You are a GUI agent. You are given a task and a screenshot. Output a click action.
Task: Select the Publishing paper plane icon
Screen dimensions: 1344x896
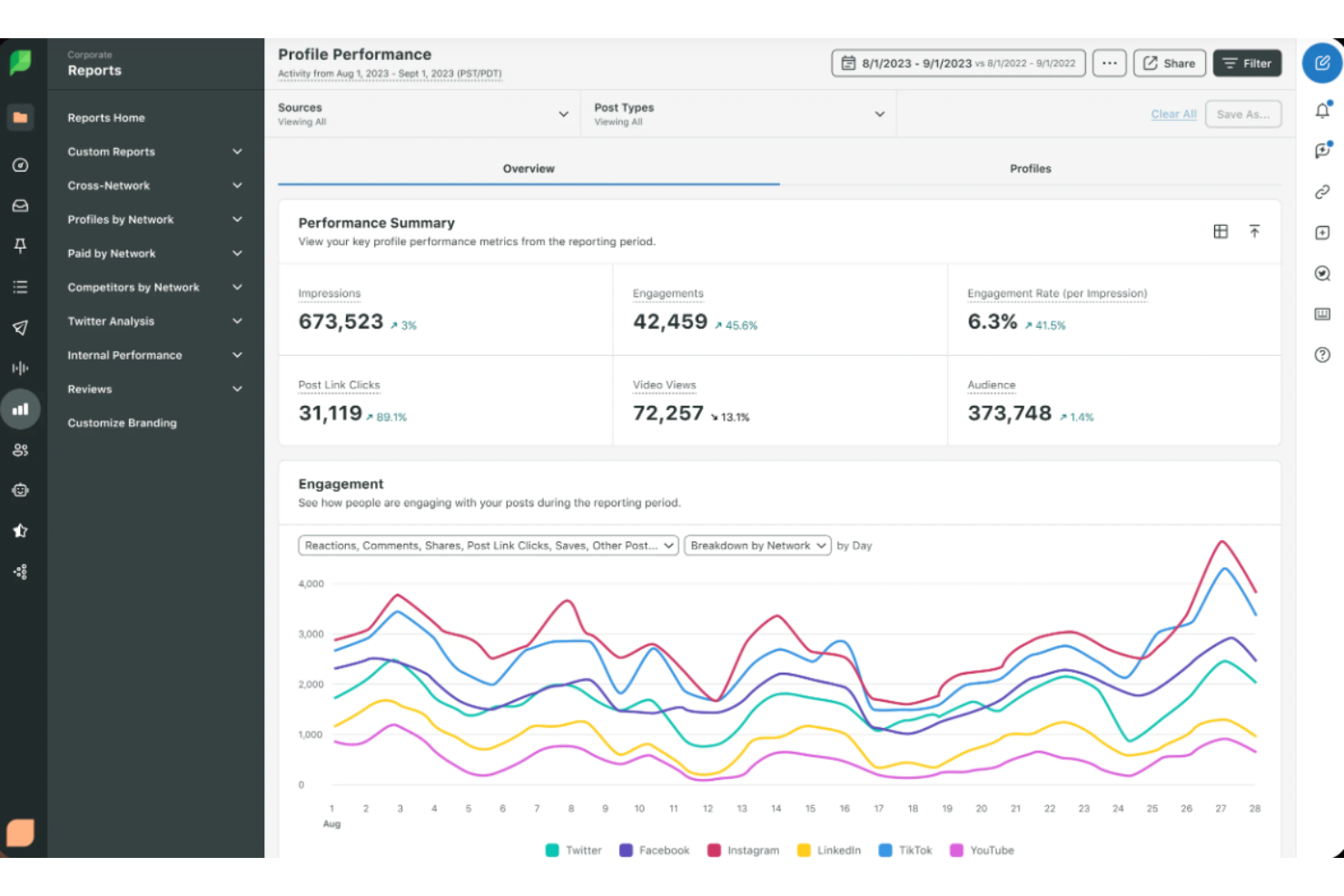(20, 328)
